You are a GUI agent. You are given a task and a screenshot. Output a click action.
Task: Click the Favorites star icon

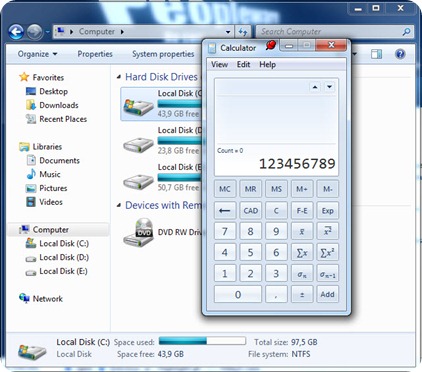pyautogui.click(x=24, y=77)
